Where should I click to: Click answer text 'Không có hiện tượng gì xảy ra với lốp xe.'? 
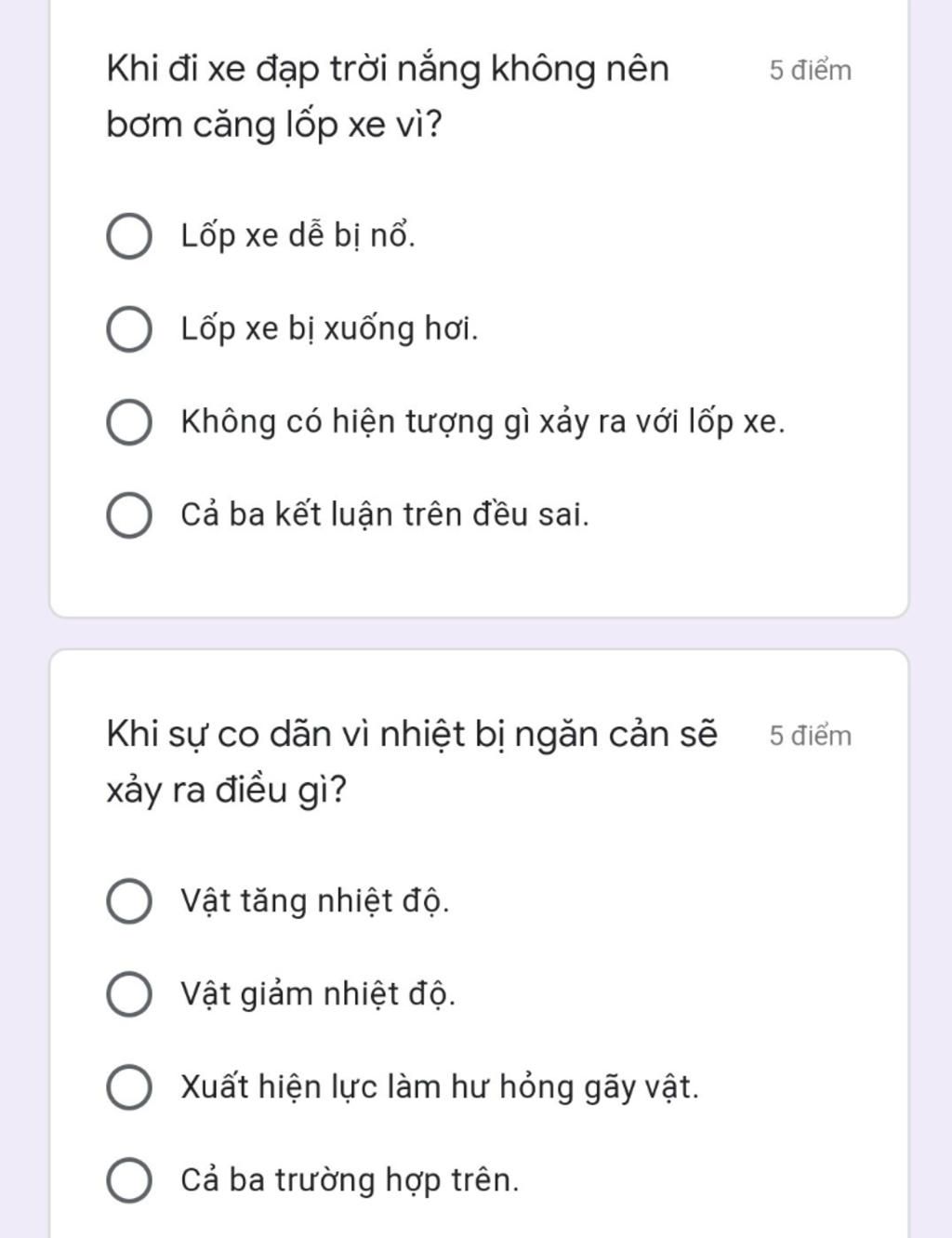pos(483,422)
